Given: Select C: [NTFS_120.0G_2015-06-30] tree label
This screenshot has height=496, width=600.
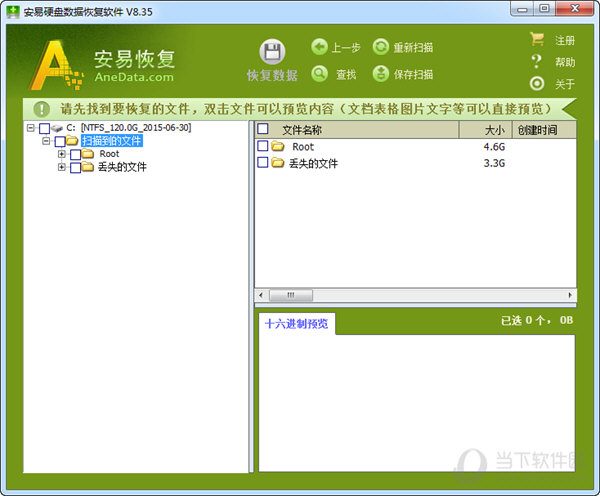Looking at the screenshot, I should point(129,127).
